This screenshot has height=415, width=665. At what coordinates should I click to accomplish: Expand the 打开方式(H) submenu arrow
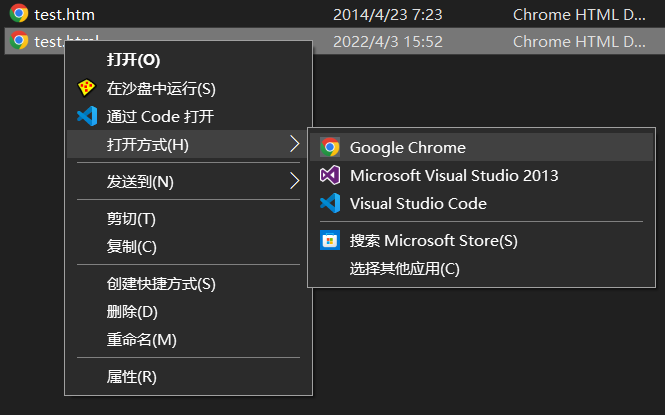pyautogui.click(x=294, y=145)
